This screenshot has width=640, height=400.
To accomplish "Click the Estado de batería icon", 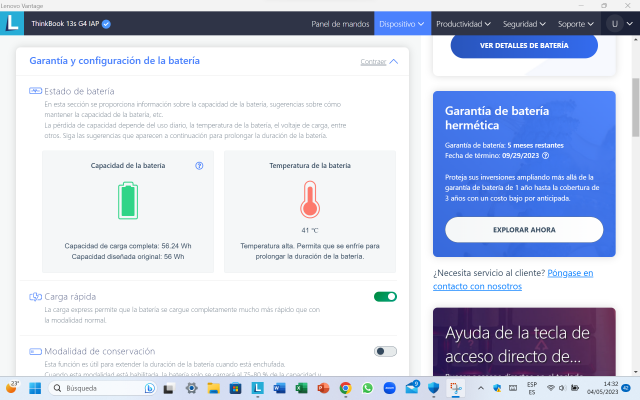I will (x=35, y=91).
